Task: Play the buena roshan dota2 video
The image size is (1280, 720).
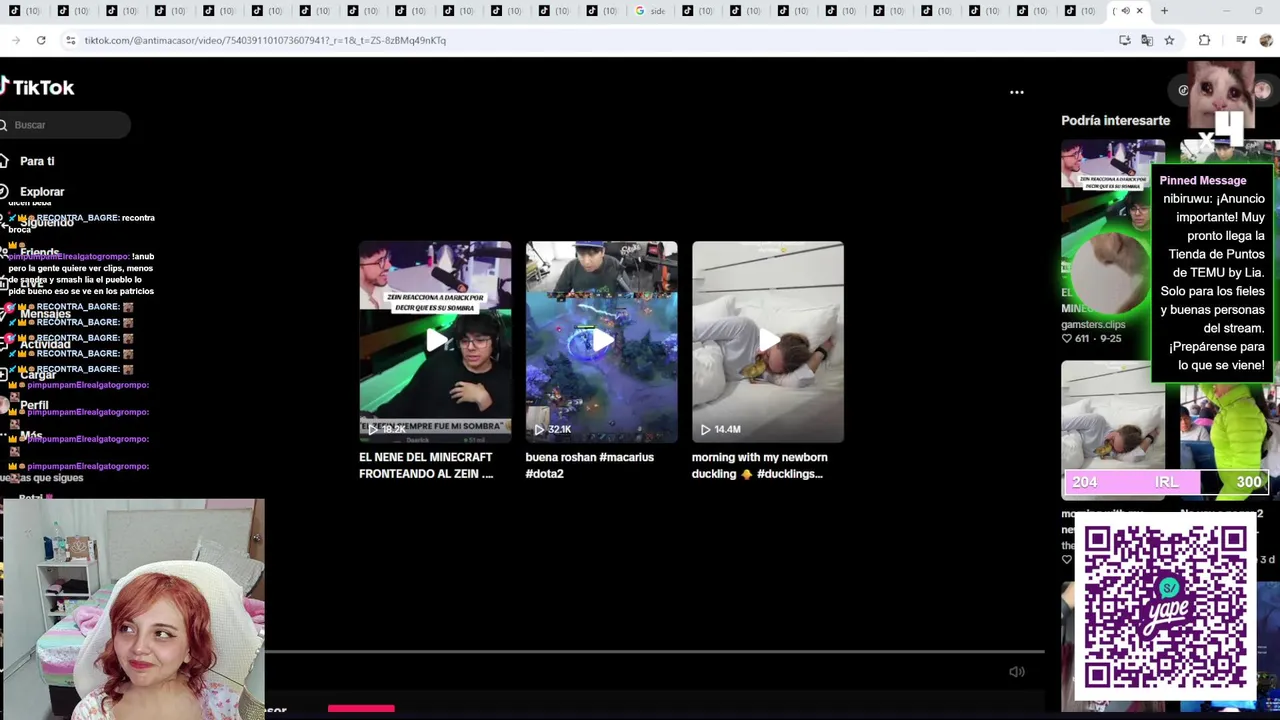Action: (x=601, y=341)
